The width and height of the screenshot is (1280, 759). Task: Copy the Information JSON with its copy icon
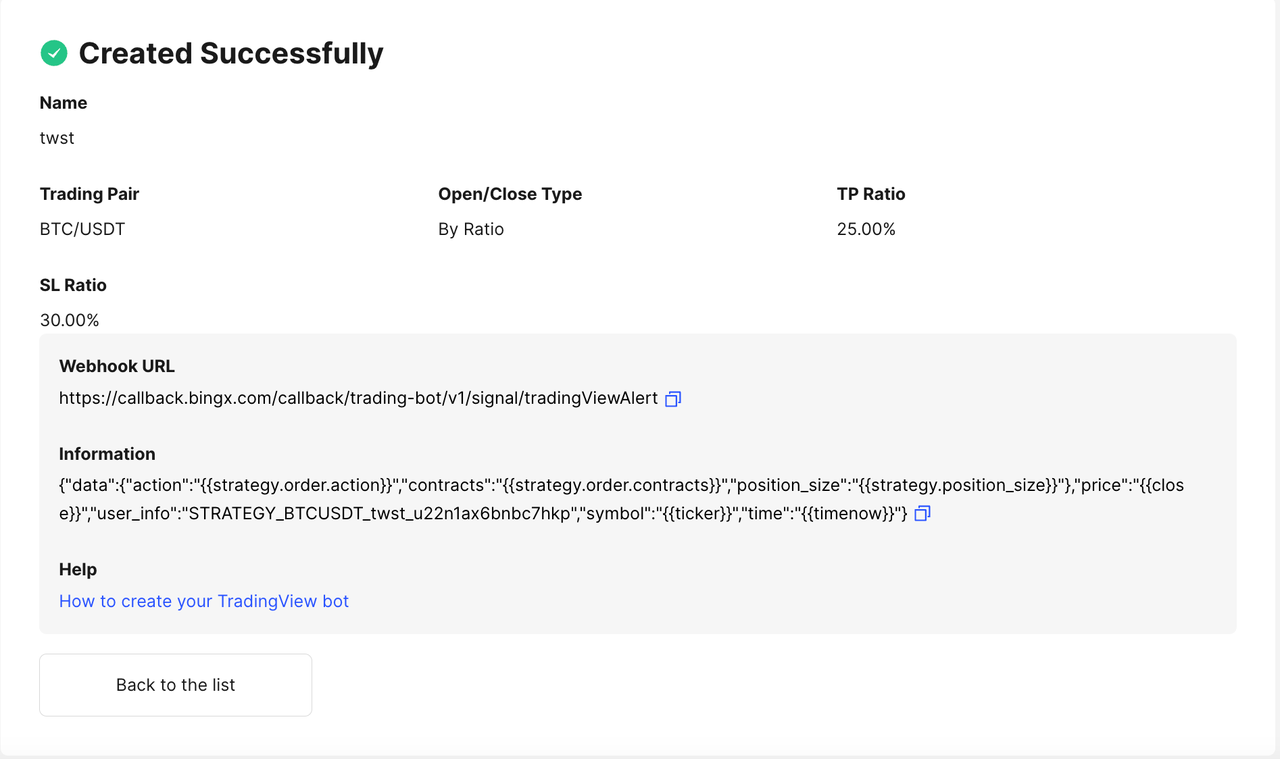tap(922, 514)
